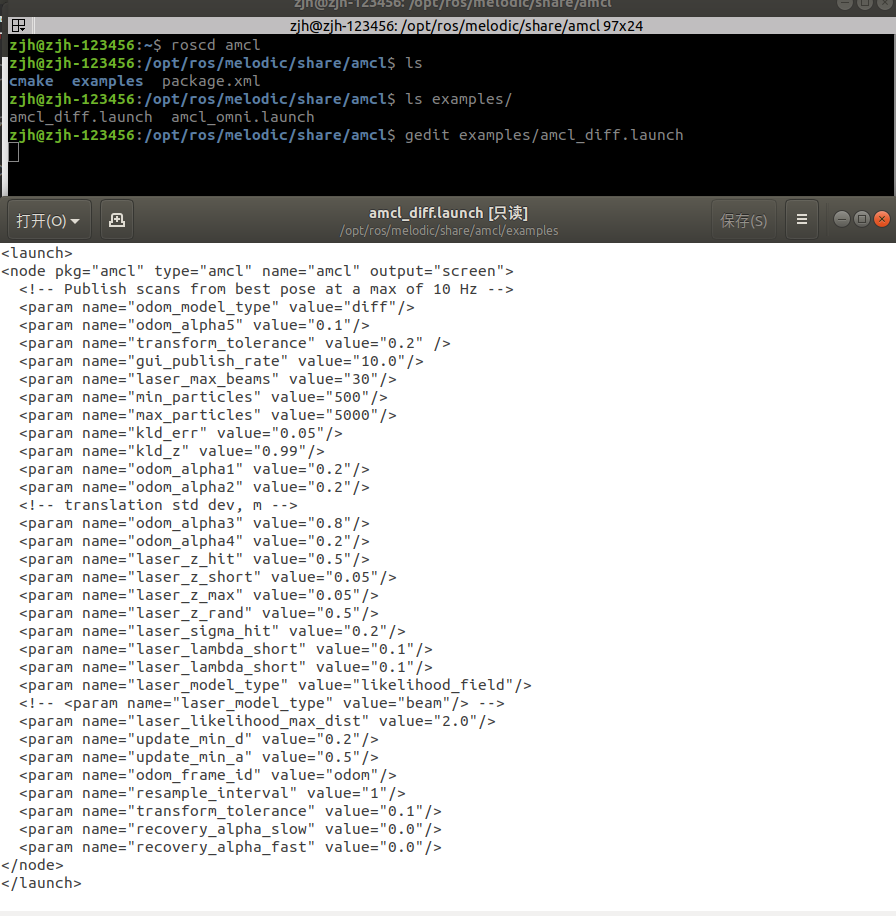This screenshot has height=916, width=896.
Task: Click the recovery_alpha_fast param line
Action: pos(230,848)
